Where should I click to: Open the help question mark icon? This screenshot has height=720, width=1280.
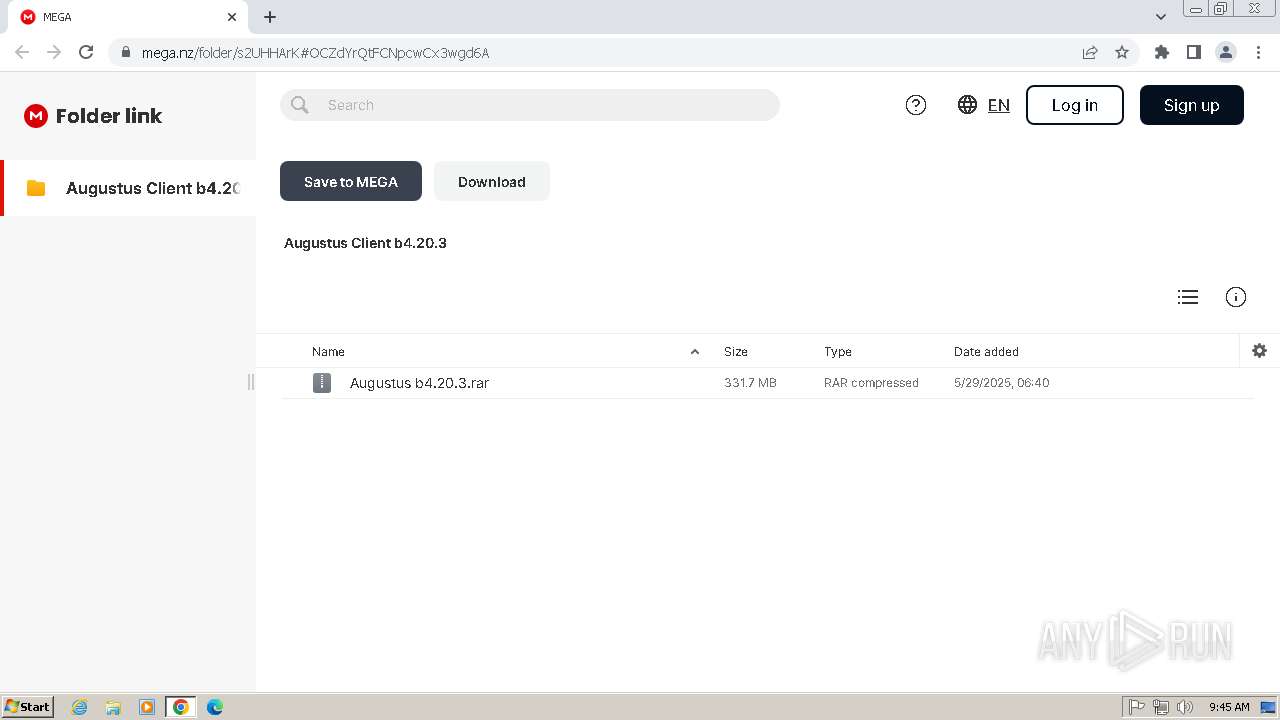coord(916,105)
